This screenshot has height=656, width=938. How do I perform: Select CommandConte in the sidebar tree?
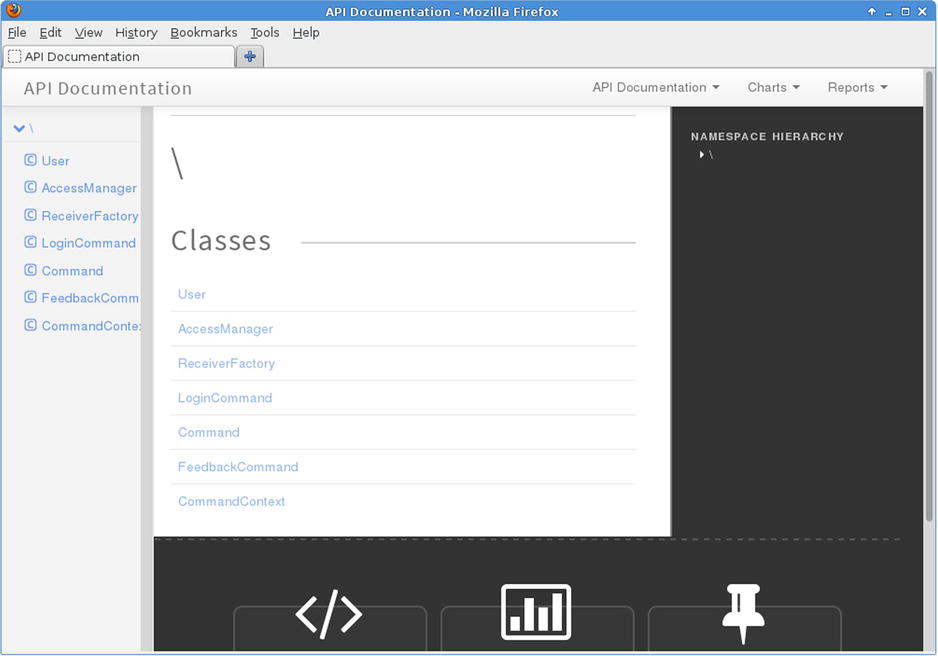[x=91, y=326]
